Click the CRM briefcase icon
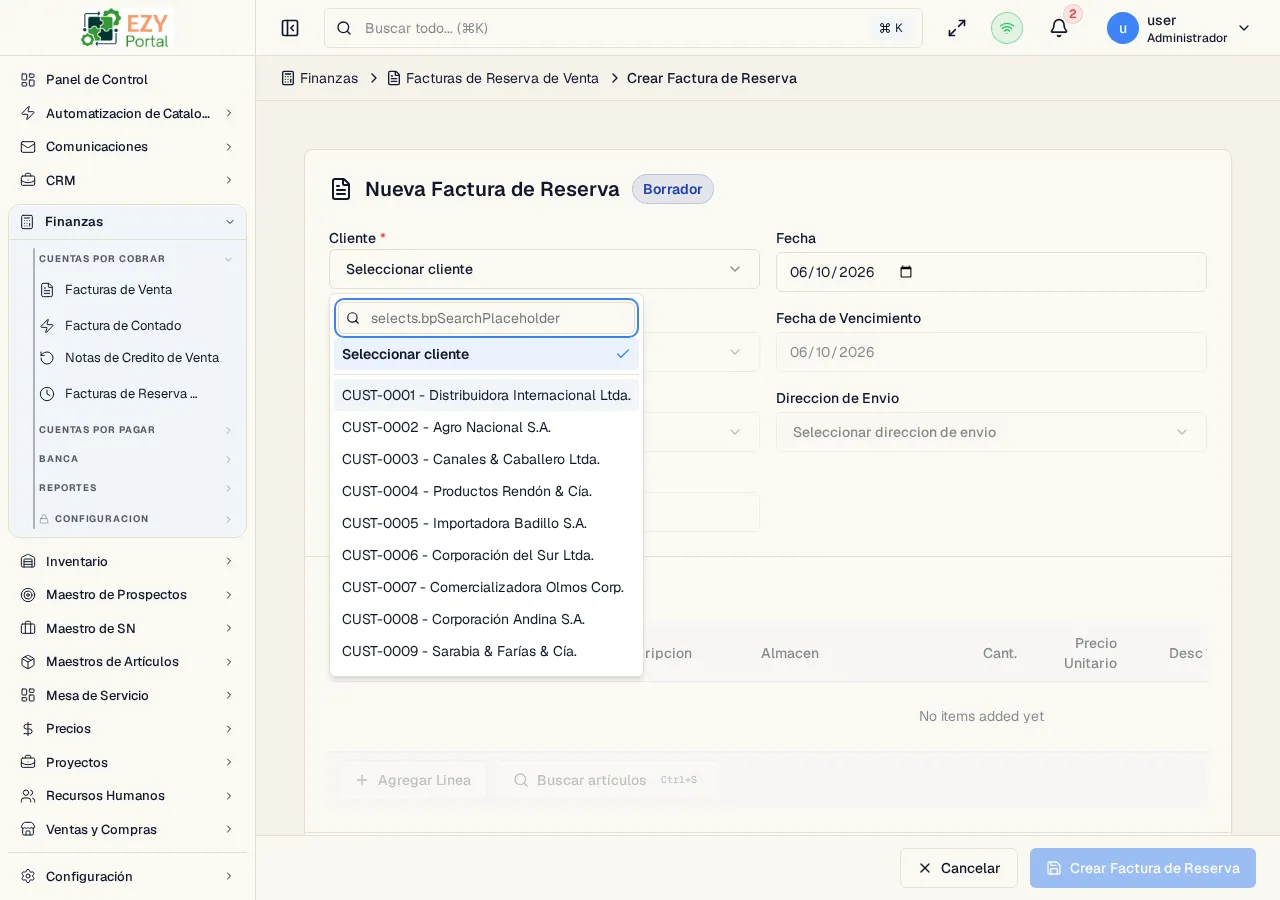The image size is (1280, 900). (28, 180)
